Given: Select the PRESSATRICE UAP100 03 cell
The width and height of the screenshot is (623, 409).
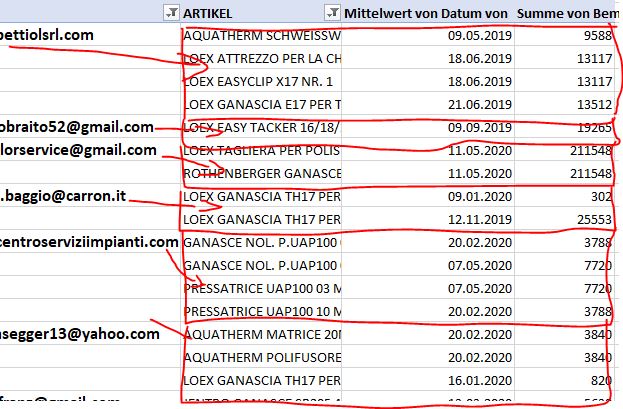Looking at the screenshot, I should (262, 289).
